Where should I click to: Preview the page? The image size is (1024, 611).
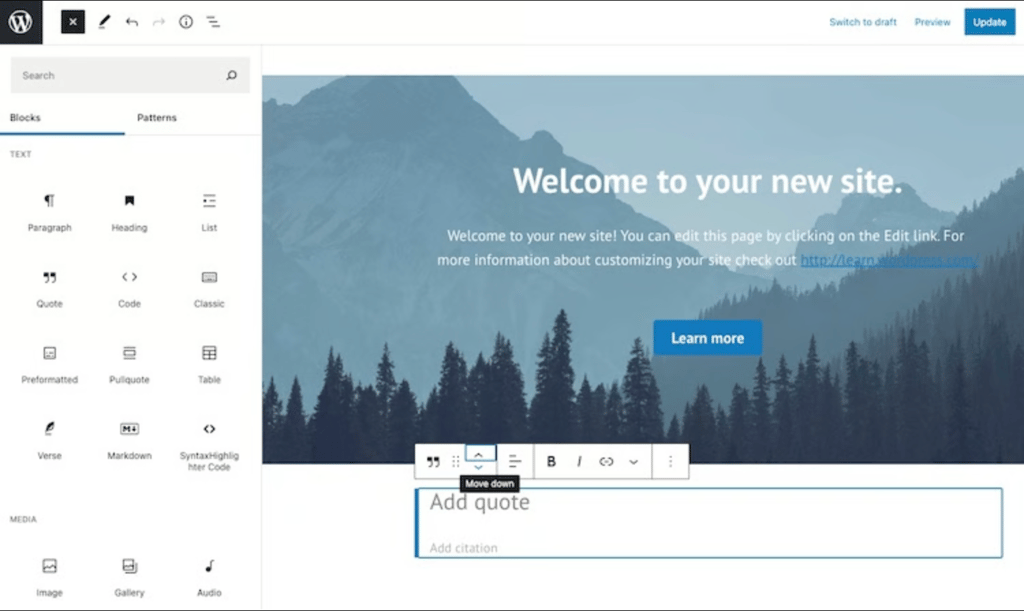pos(932,22)
